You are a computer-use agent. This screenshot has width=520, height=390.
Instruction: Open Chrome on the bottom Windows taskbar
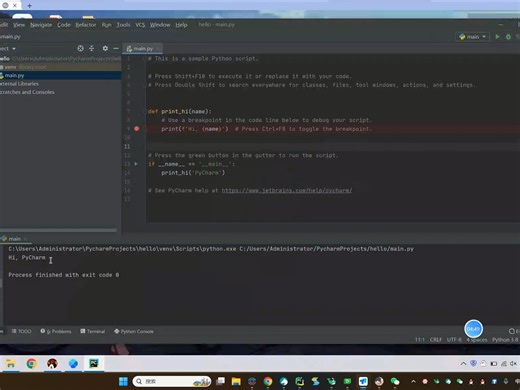click(267, 381)
